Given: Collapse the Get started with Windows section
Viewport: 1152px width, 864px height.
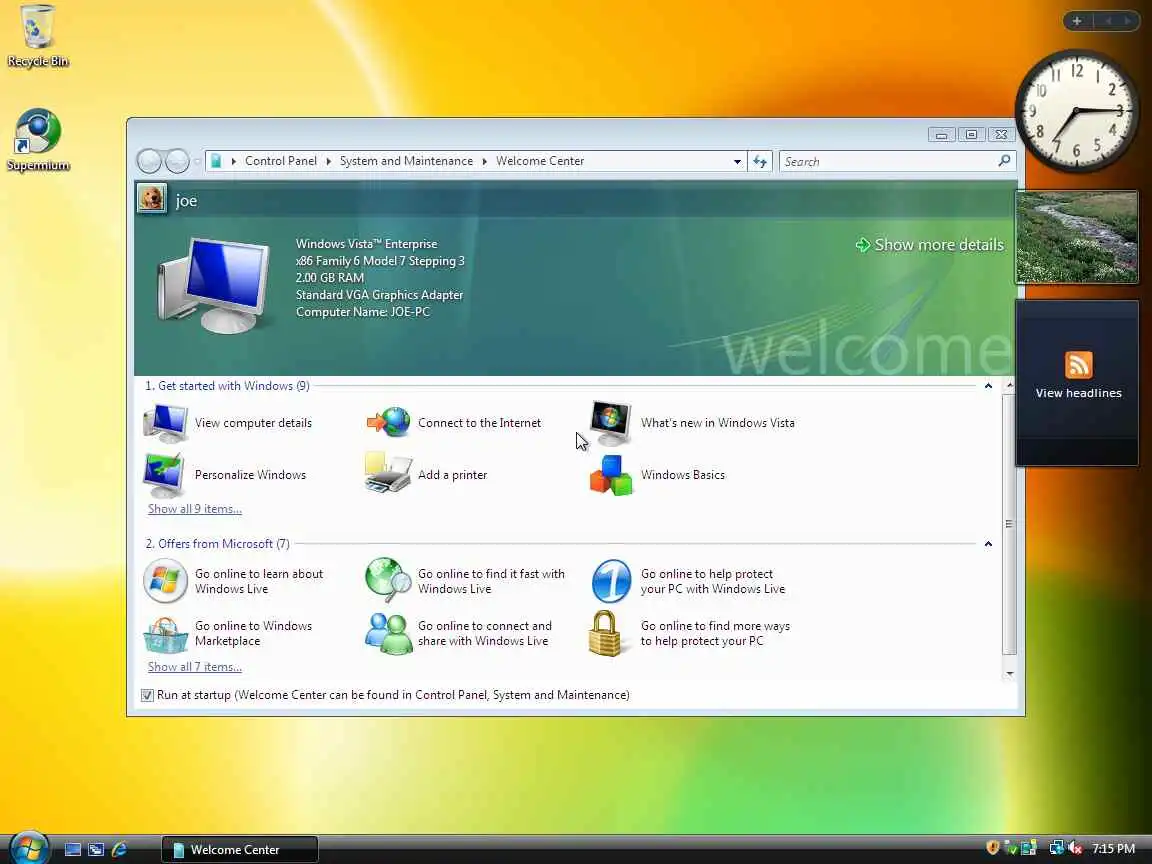Looking at the screenshot, I should 988,386.
